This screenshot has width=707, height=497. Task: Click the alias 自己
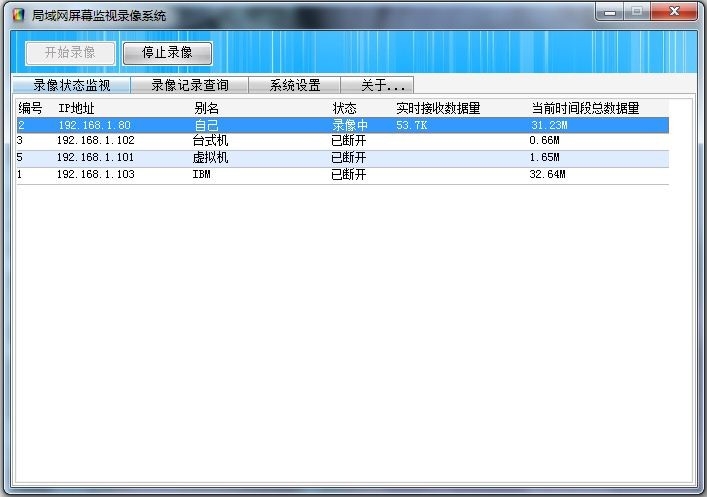tap(207, 125)
